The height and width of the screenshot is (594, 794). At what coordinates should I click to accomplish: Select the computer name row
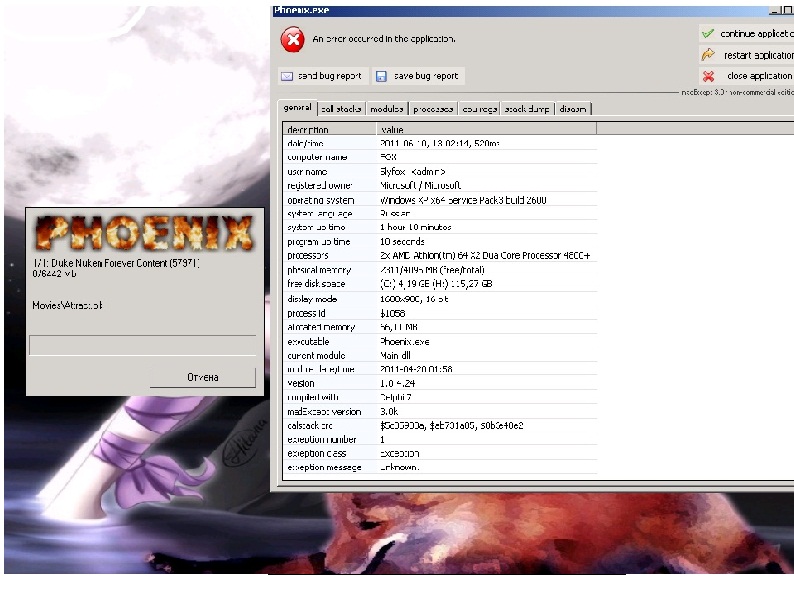pyautogui.click(x=440, y=157)
